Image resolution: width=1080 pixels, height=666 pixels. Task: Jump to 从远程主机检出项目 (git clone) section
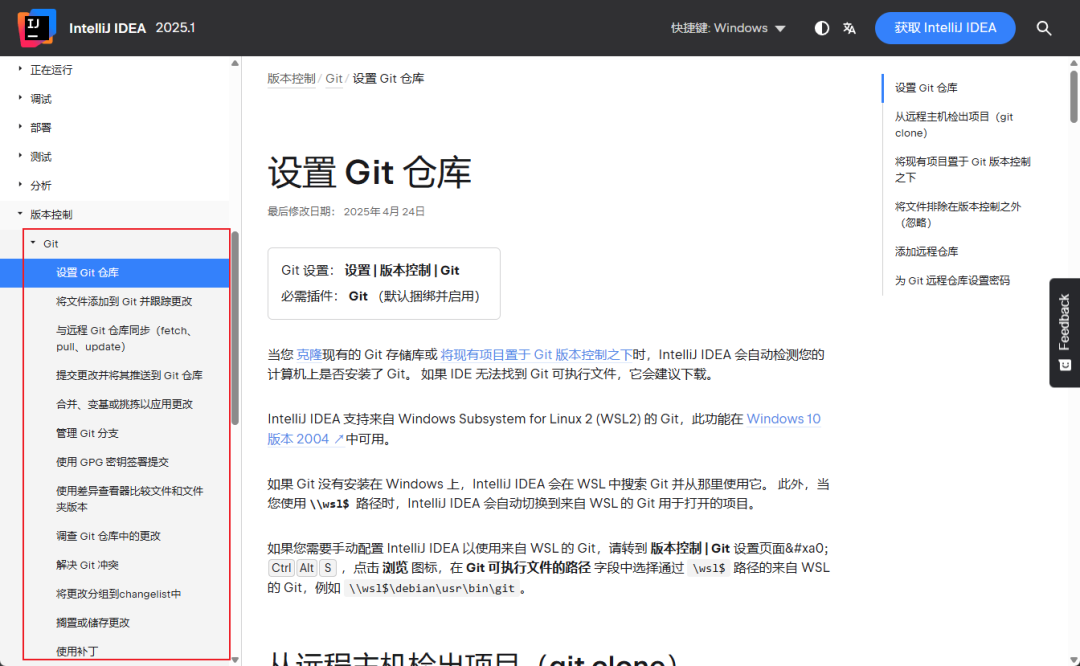[954, 125]
